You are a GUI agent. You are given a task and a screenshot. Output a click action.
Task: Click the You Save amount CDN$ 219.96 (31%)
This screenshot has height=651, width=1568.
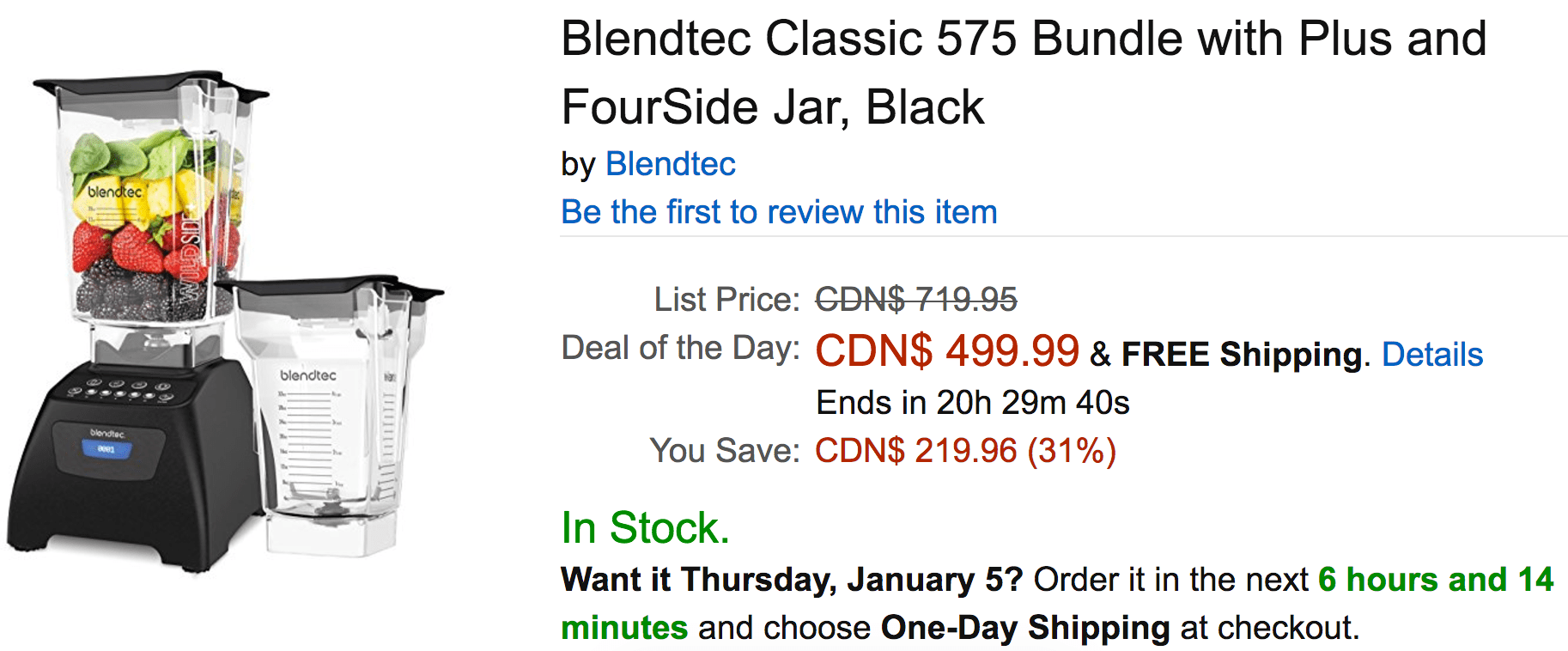(965, 451)
